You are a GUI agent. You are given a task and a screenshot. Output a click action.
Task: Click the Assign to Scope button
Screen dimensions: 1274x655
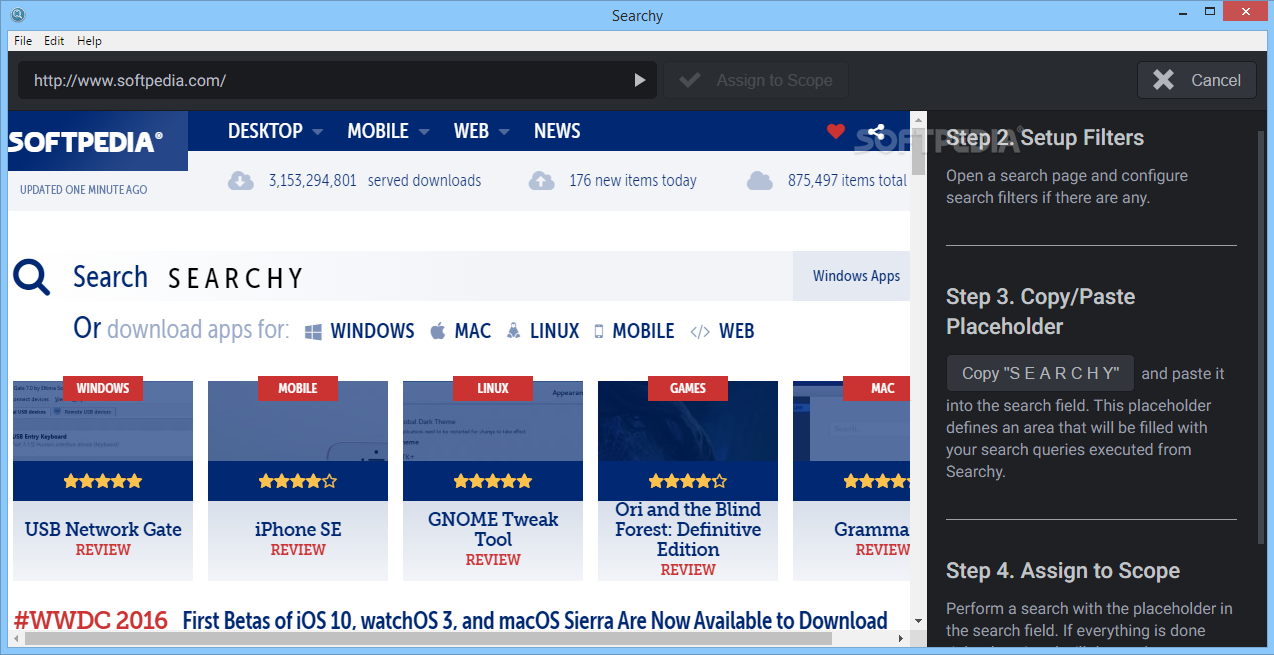(x=756, y=80)
